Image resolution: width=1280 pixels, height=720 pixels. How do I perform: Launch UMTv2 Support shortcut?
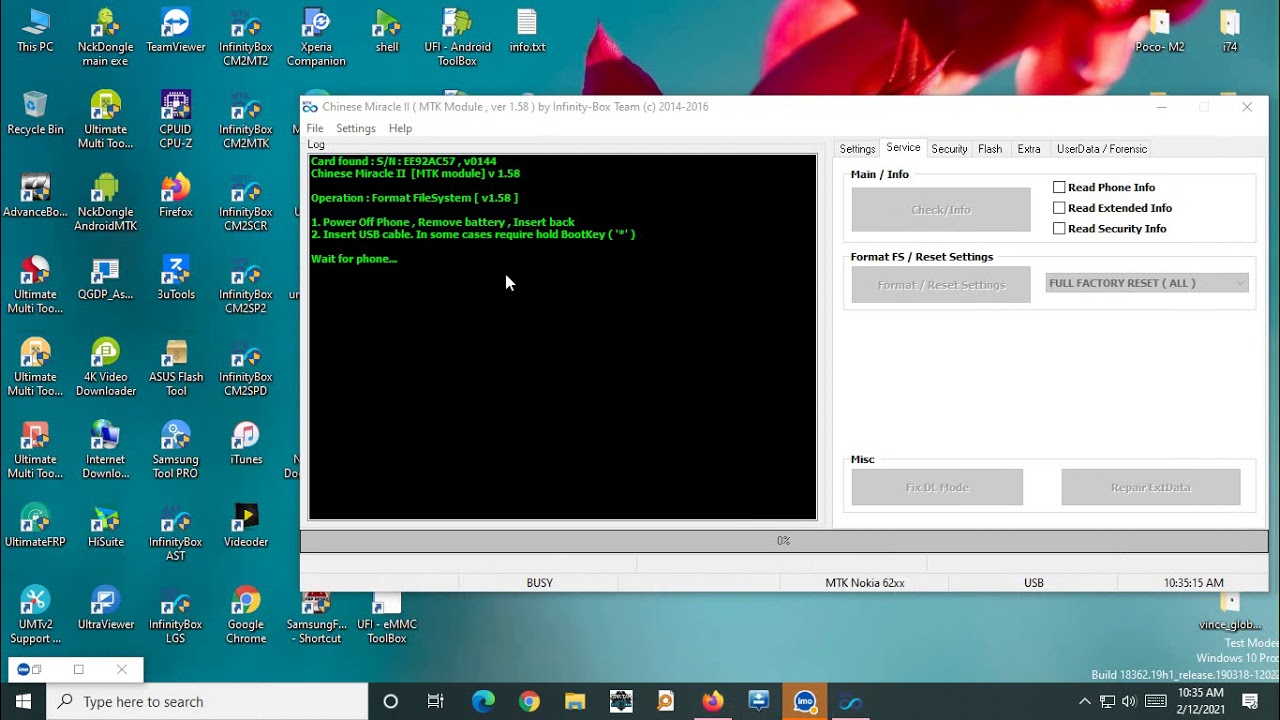pyautogui.click(x=35, y=615)
